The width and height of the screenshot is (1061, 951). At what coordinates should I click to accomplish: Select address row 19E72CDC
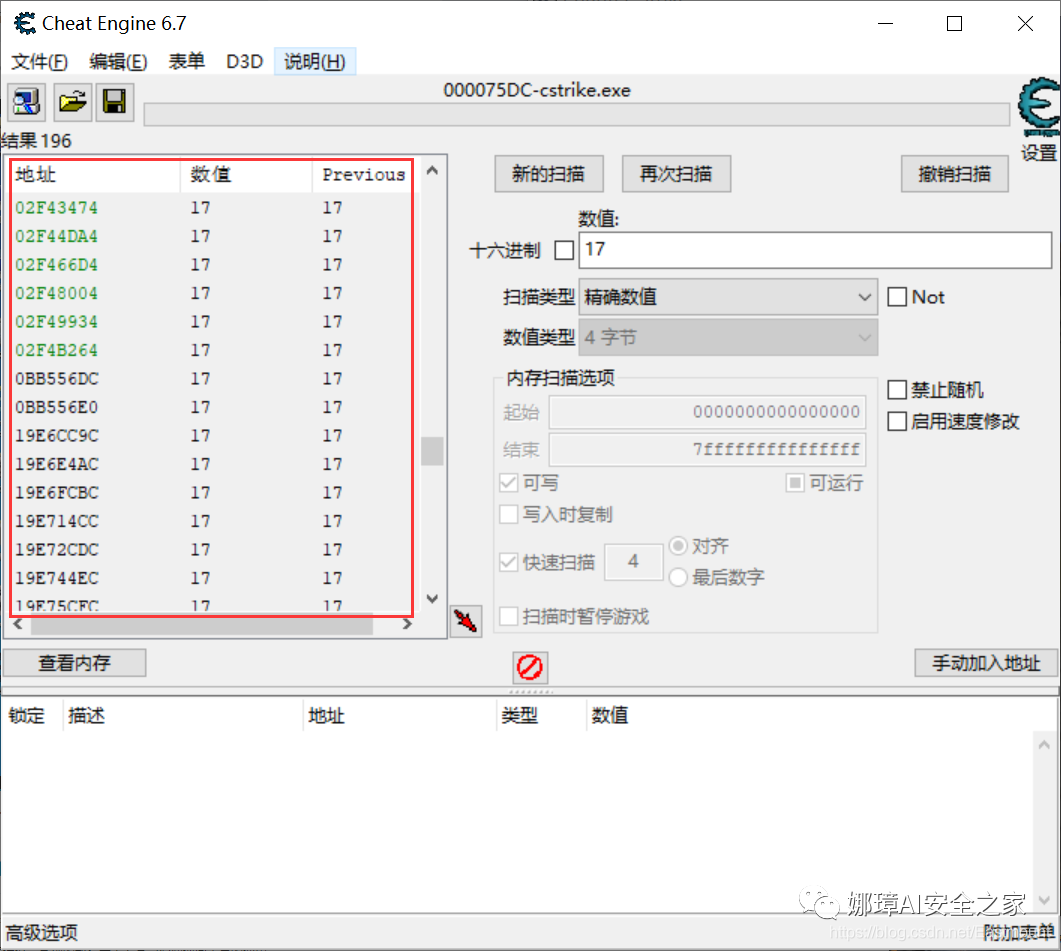click(212, 550)
